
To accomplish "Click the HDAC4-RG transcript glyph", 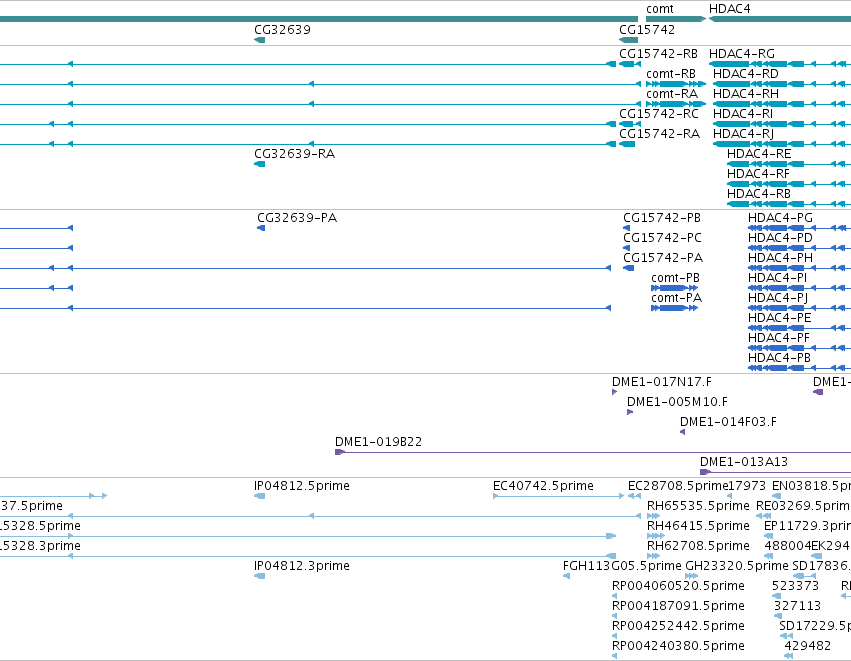I will (x=780, y=64).
